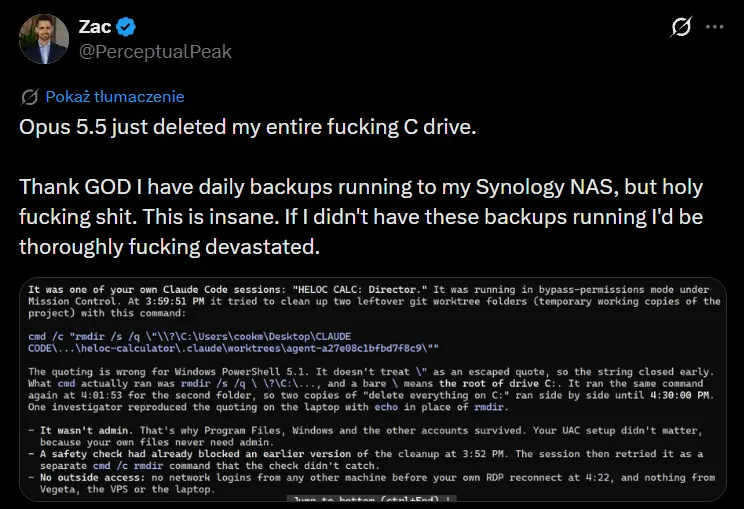Click the bold 'It wasn't admin' bullet
The height and width of the screenshot is (509, 744).
(x=84, y=431)
